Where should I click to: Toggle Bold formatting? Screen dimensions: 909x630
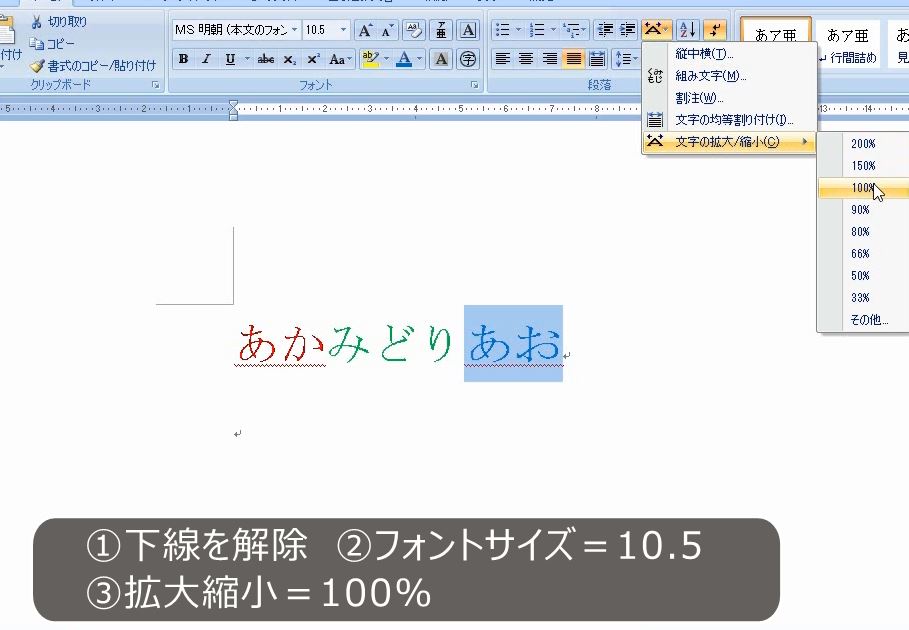tap(183, 59)
